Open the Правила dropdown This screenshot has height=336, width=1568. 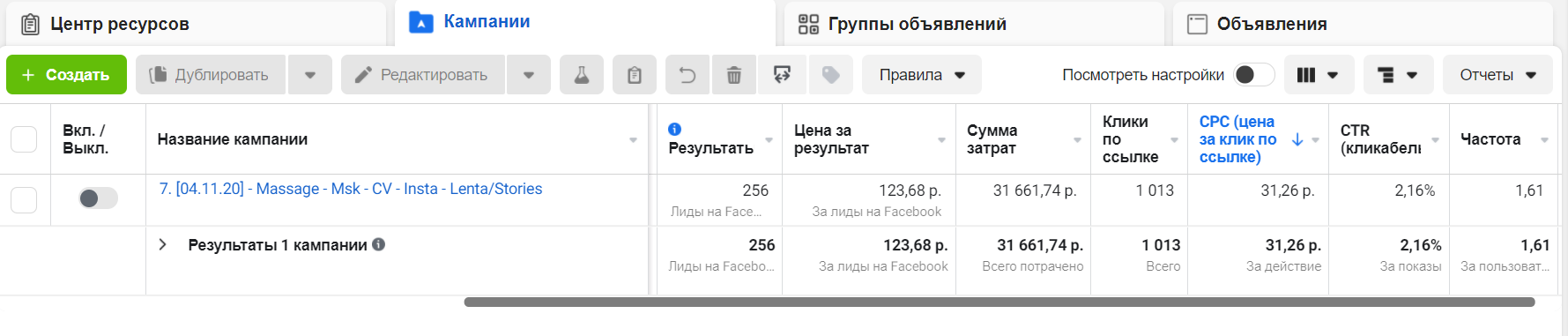(x=921, y=75)
